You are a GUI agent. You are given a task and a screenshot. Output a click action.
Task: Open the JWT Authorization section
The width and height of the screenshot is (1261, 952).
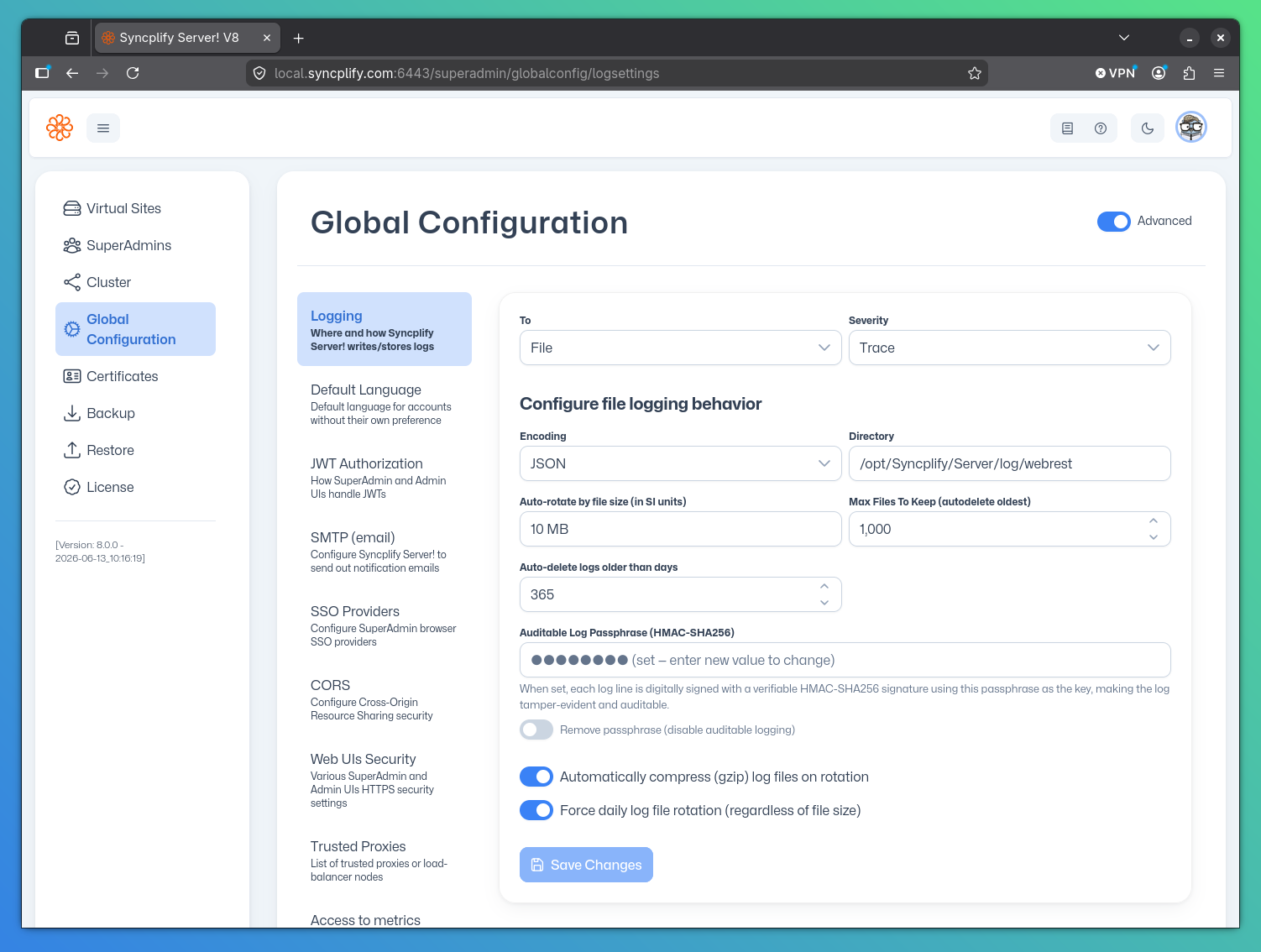(385, 478)
